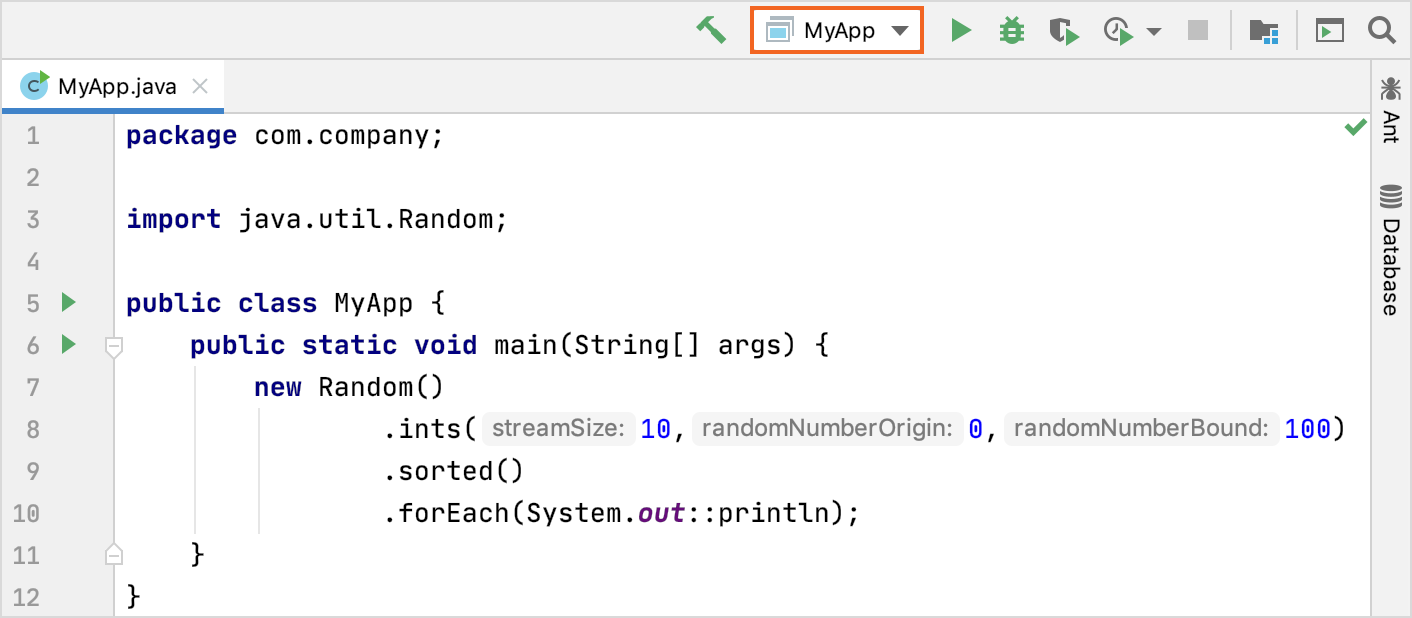Viewport: 1412px width, 618px height.
Task: Click the randomNumberBound parameter hint
Action: tap(1141, 429)
